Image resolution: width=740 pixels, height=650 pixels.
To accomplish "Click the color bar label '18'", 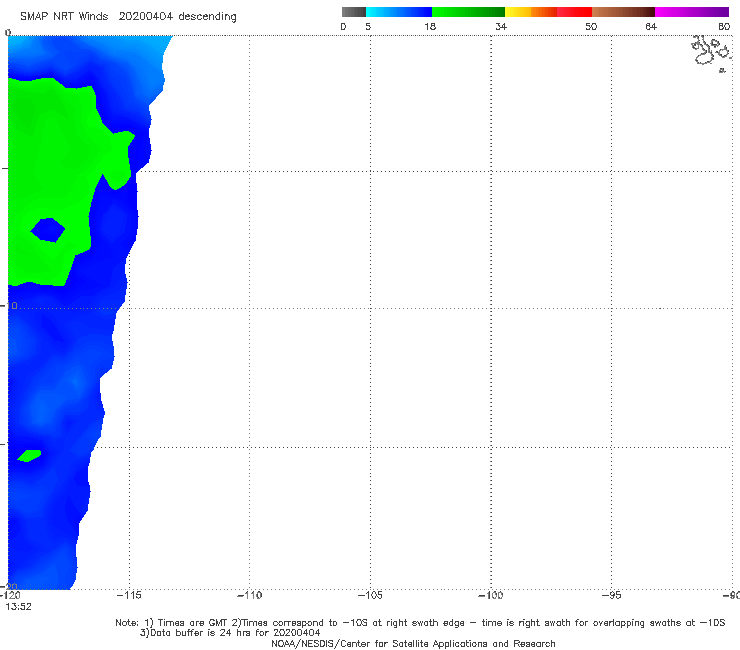I will click(430, 26).
